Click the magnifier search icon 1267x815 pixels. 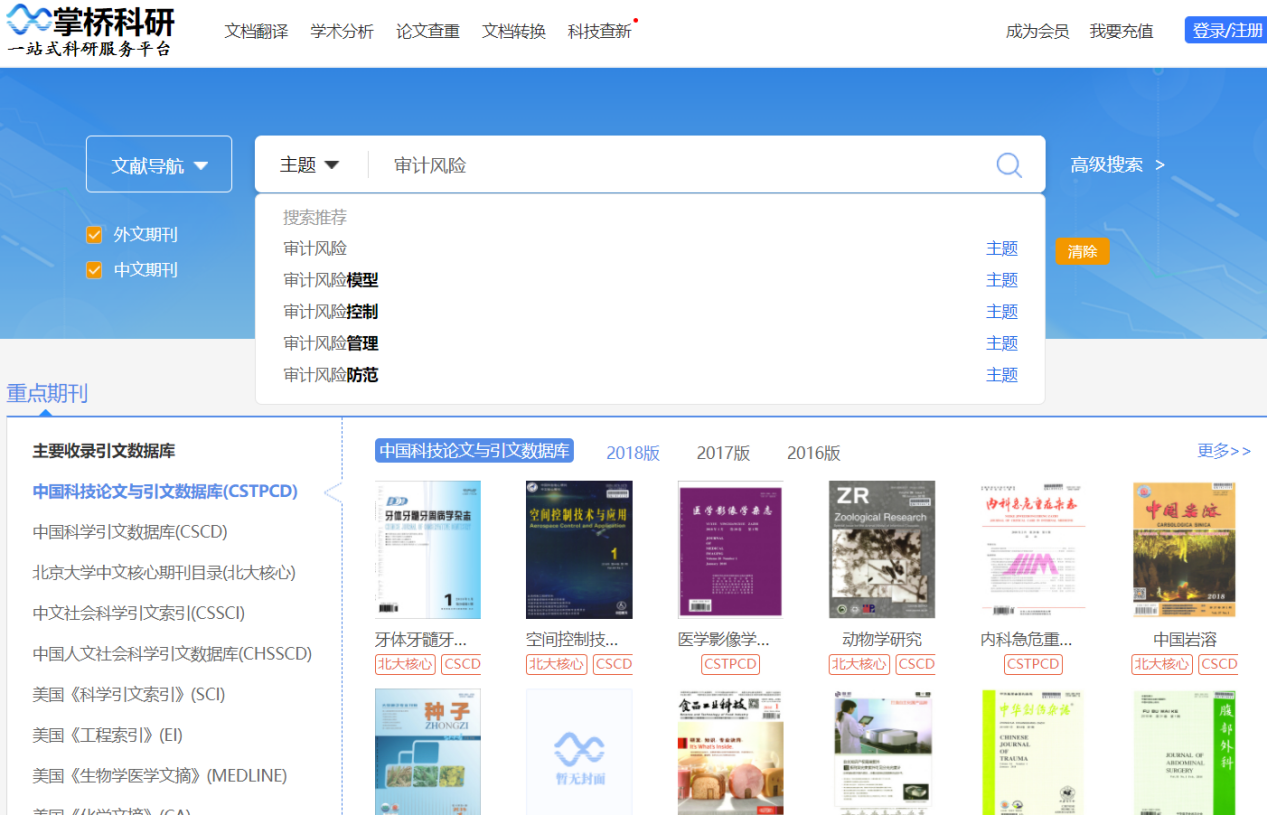[1009, 165]
